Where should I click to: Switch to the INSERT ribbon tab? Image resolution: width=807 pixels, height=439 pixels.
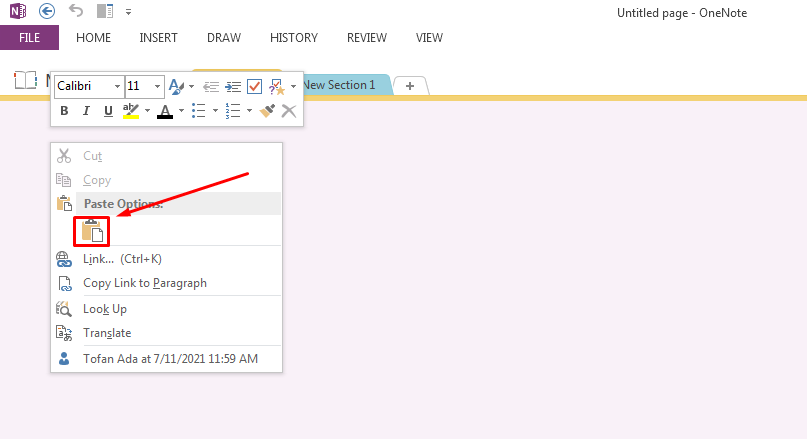click(158, 38)
